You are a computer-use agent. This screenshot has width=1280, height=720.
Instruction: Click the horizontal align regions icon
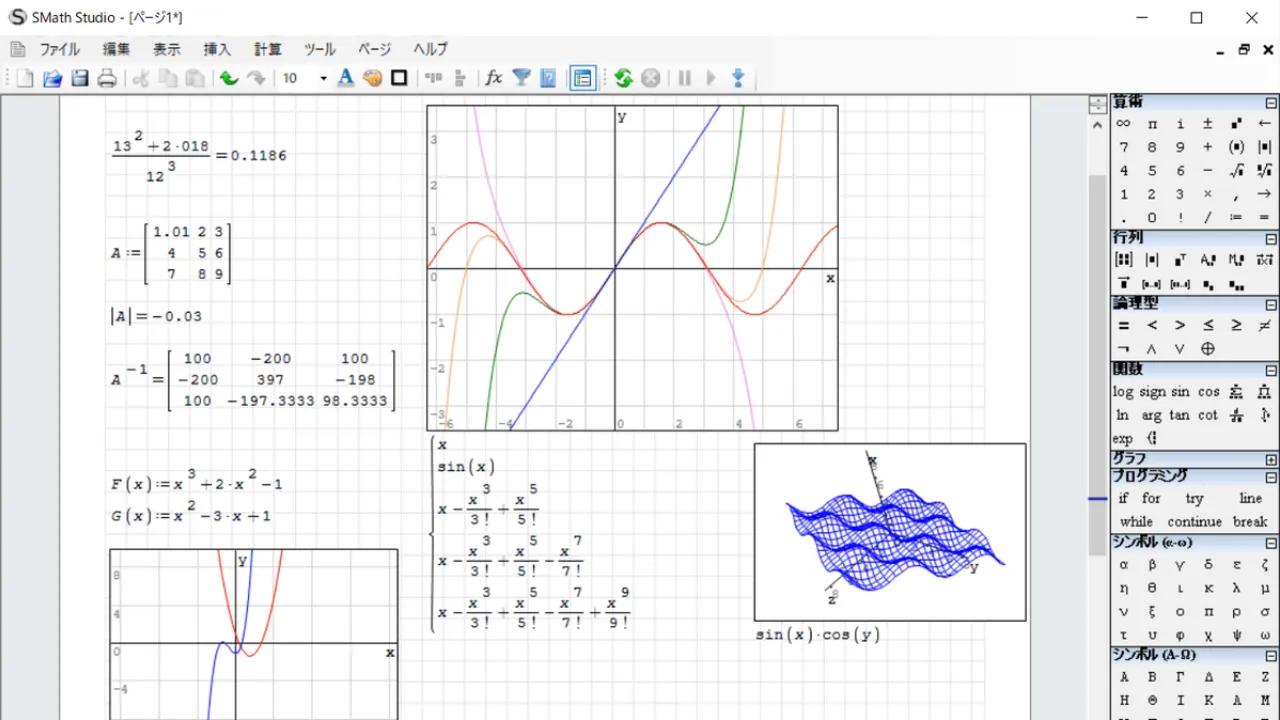click(433, 78)
